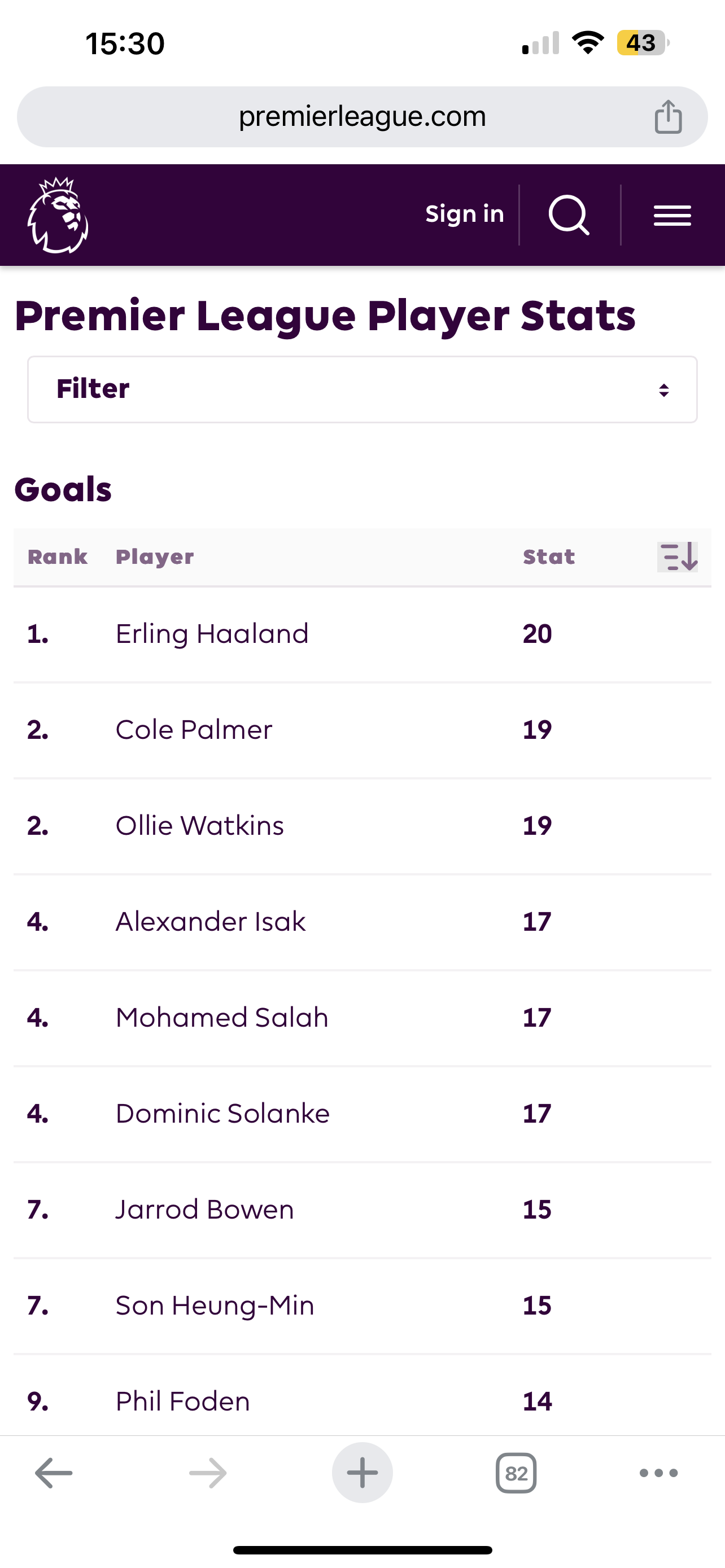Image resolution: width=725 pixels, height=1568 pixels.
Task: Tap the browser forward arrow
Action: tap(208, 1473)
